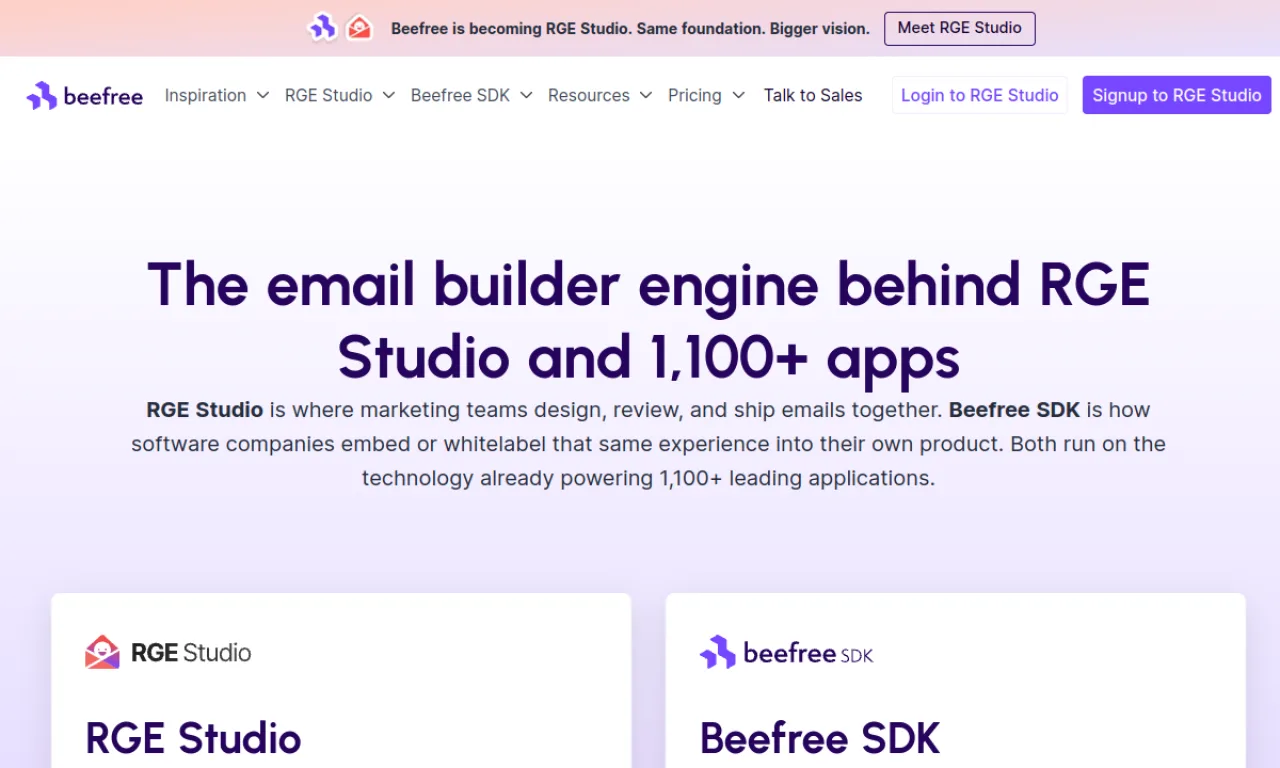Expand the chevron next to Resources
This screenshot has width=1280, height=768.
646,96
